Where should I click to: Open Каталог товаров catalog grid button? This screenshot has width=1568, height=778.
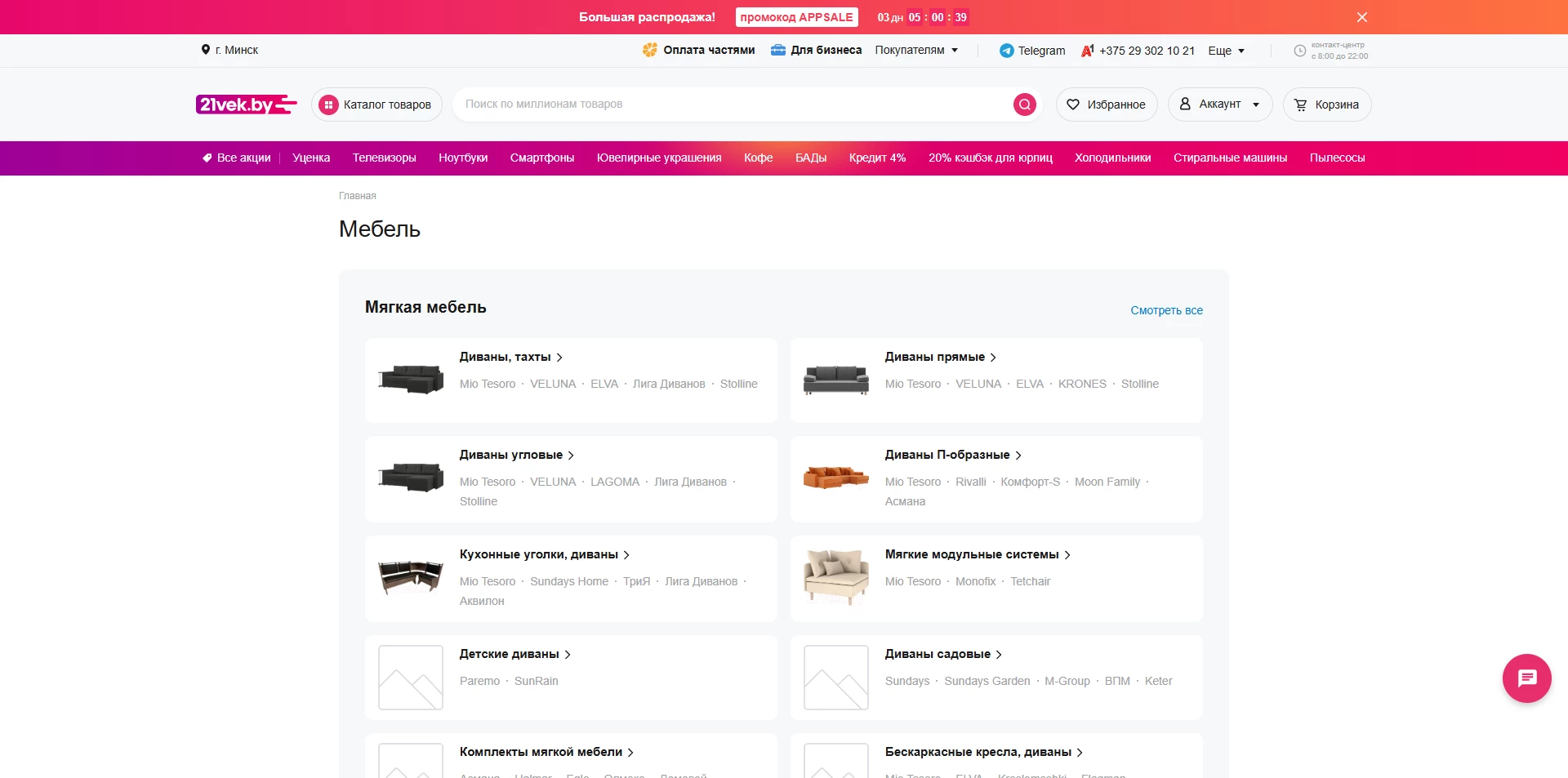click(376, 104)
